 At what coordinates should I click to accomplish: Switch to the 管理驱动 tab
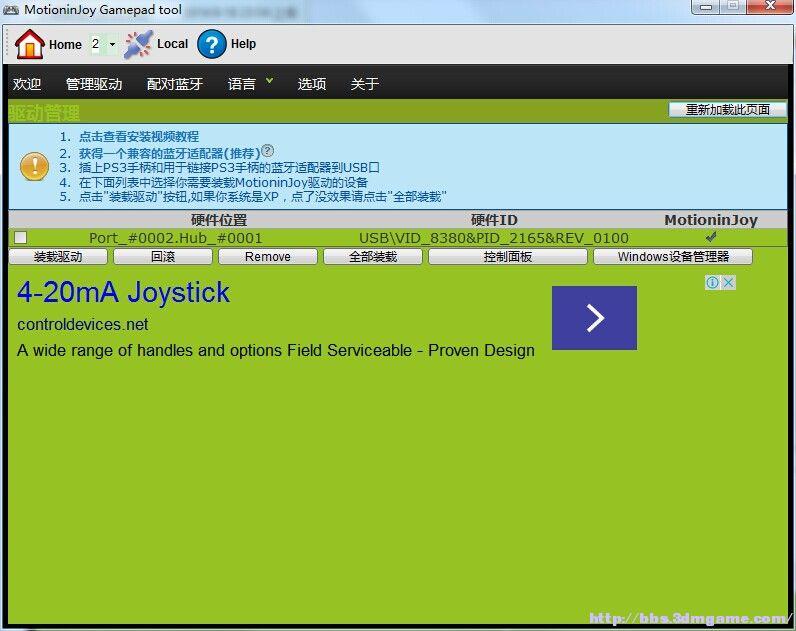[94, 84]
